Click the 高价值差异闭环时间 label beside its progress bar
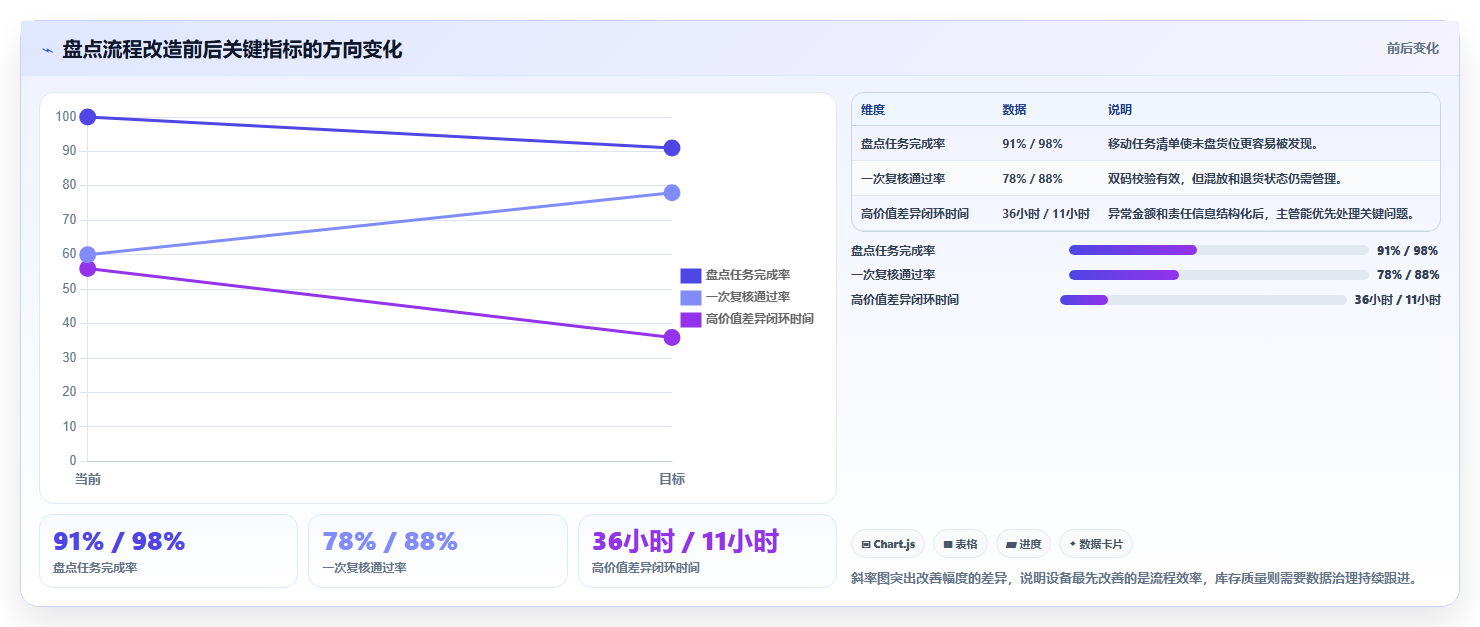The image size is (1480, 627). point(905,300)
